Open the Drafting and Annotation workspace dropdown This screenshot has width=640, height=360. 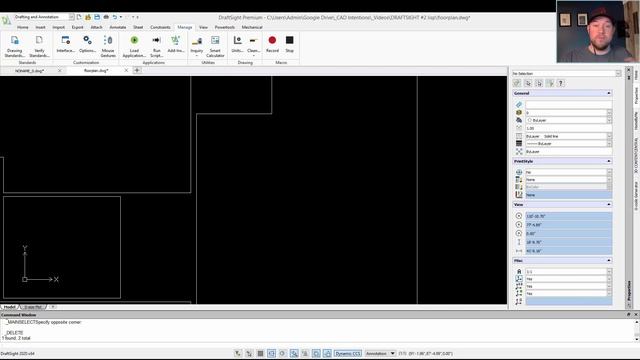(71, 17)
